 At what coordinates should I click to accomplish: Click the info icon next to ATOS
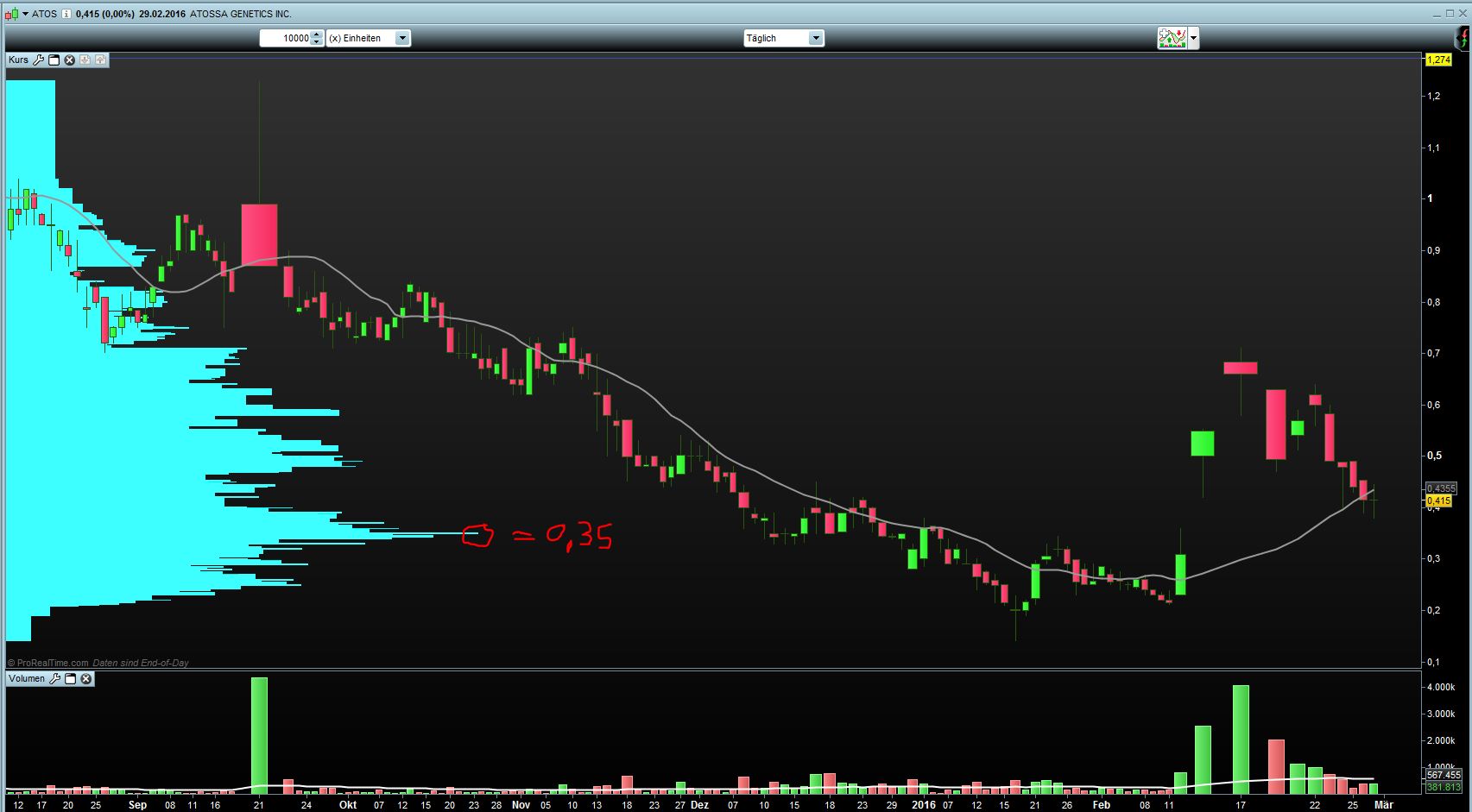[66, 15]
